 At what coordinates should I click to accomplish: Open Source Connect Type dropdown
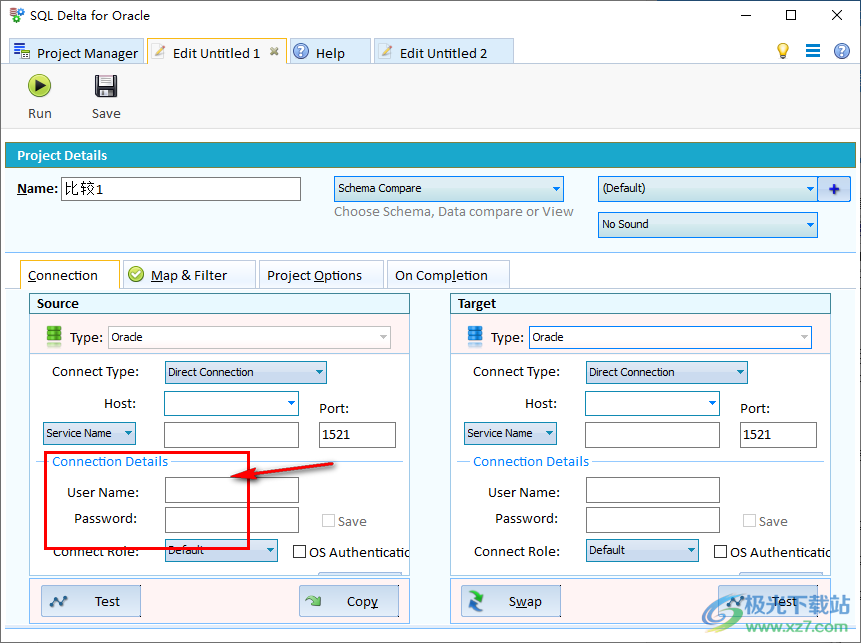[245, 372]
